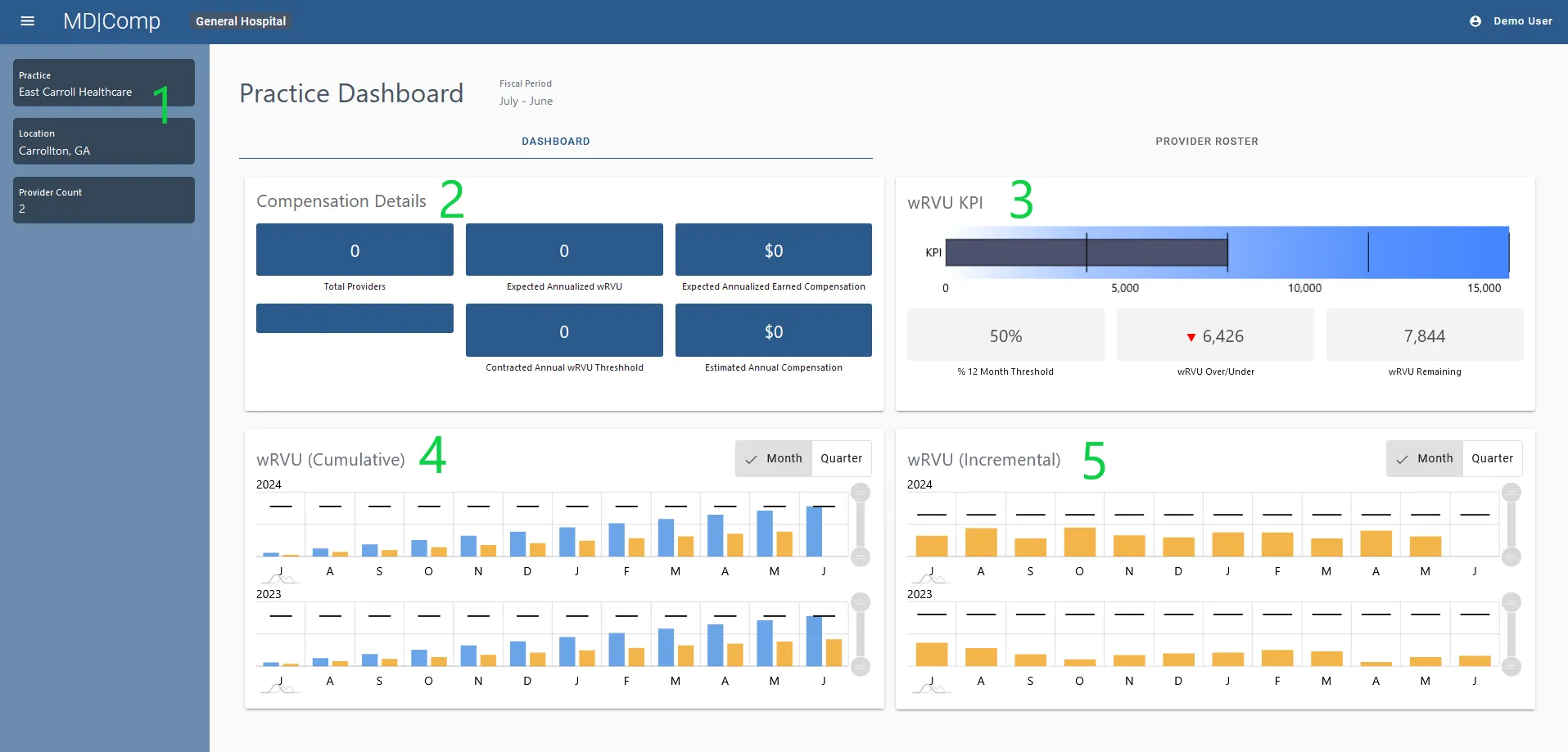Switch wRVU Cumulative chart to Quarter view
The image size is (1568, 752).
(x=841, y=458)
